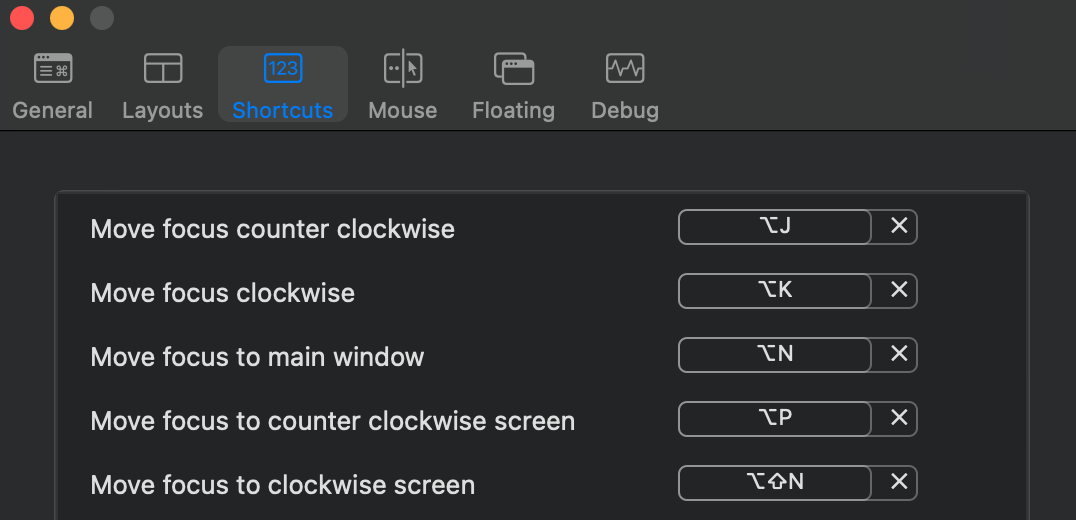Open the General preferences tab
Screen dimensions: 1076x520
(x=52, y=84)
